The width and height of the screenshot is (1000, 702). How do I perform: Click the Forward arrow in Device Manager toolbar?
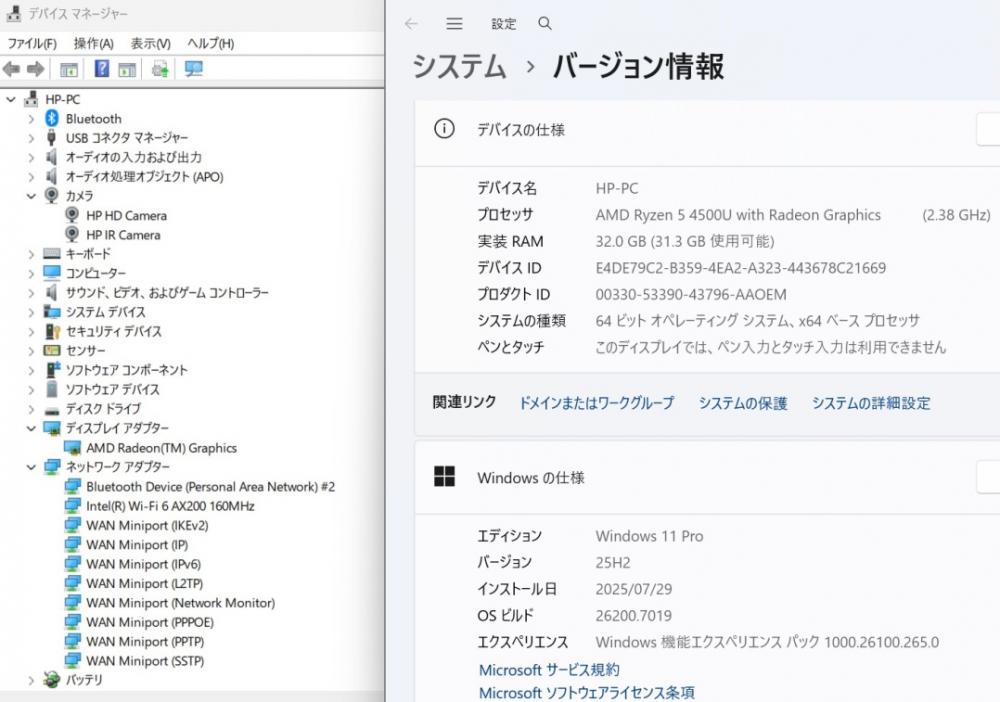36,69
